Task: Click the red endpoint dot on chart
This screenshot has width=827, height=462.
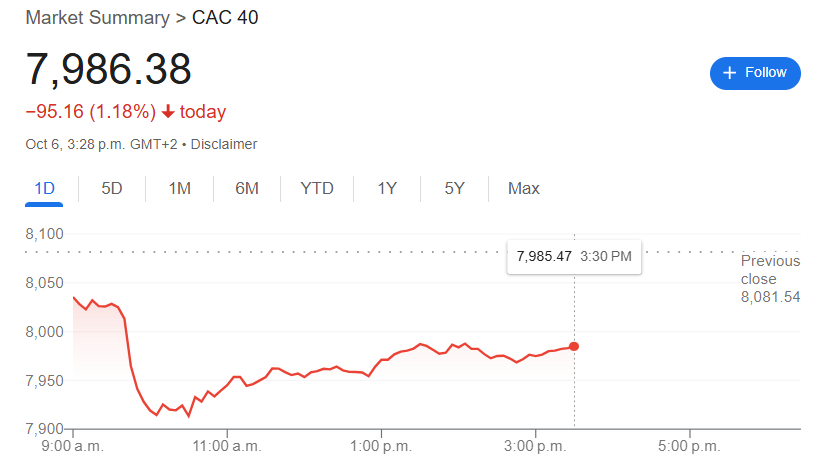Action: pos(574,346)
